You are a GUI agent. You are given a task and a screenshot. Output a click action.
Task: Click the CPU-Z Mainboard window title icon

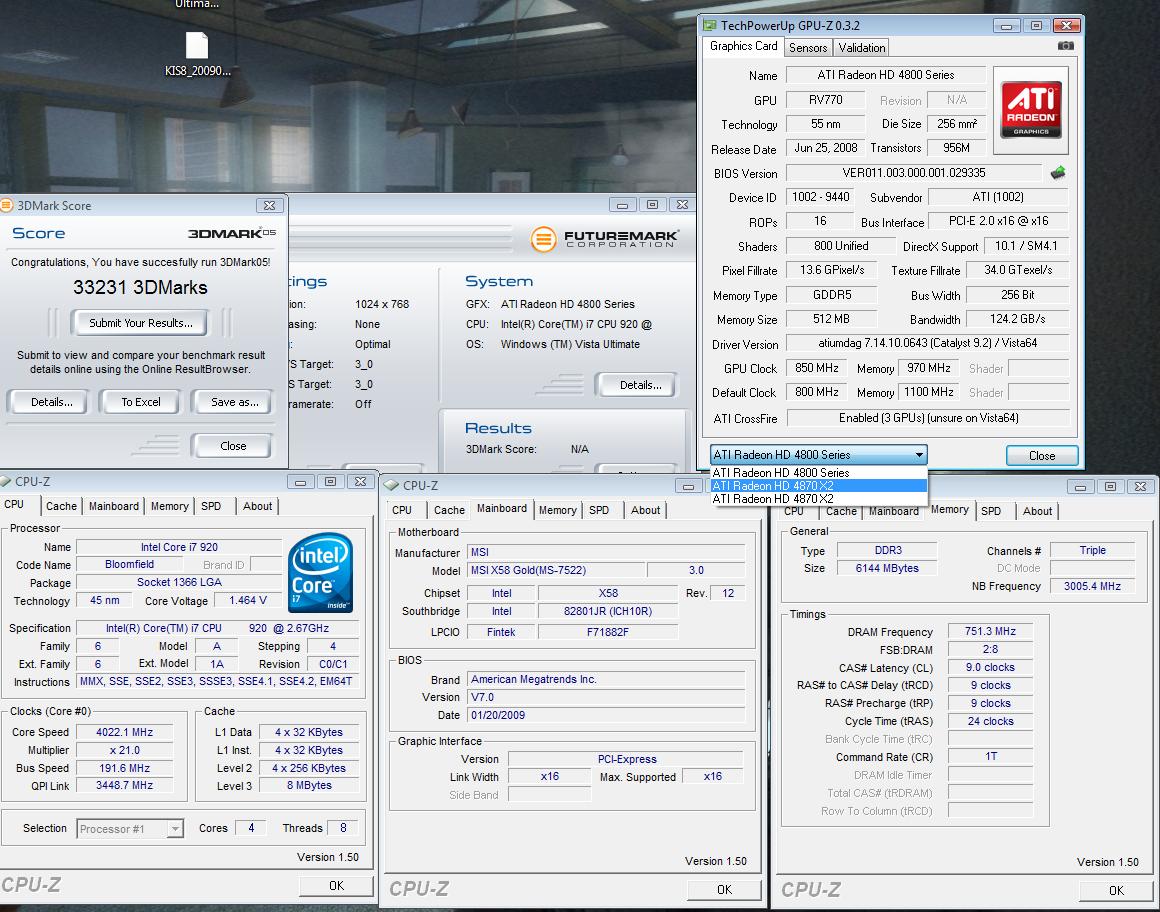tap(392, 485)
